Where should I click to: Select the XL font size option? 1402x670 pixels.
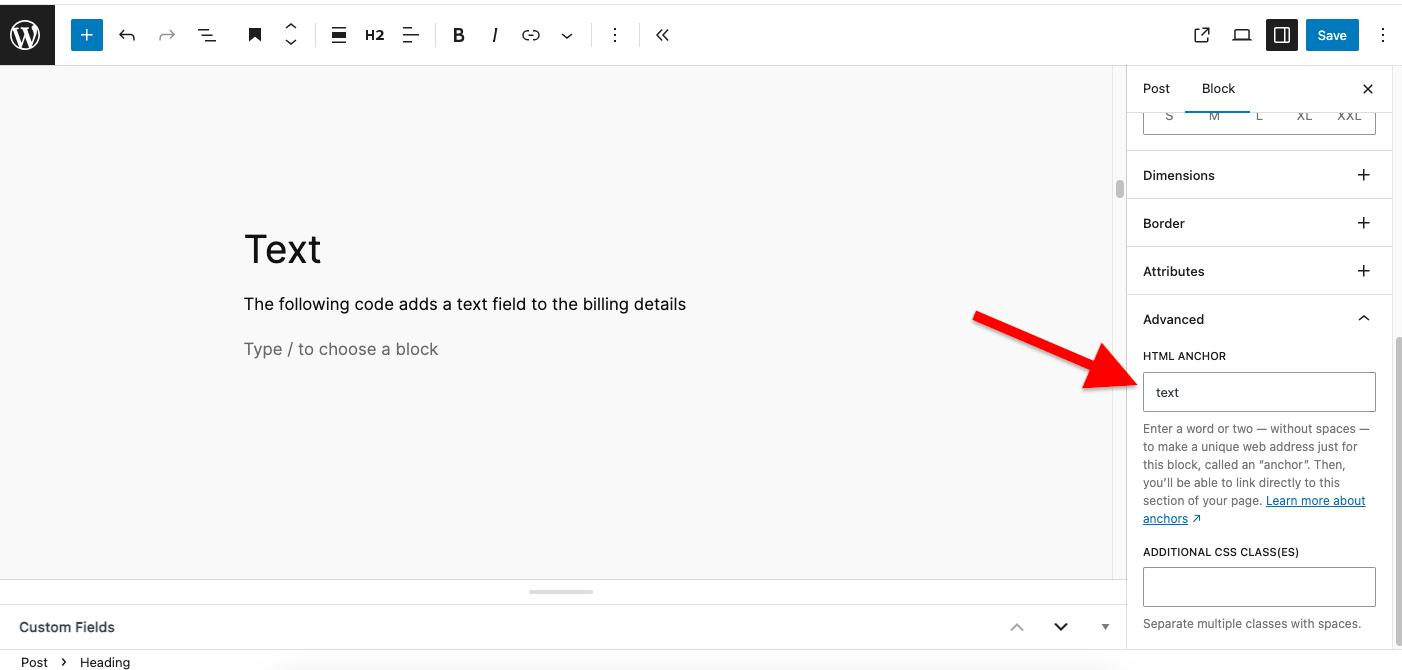point(1304,117)
